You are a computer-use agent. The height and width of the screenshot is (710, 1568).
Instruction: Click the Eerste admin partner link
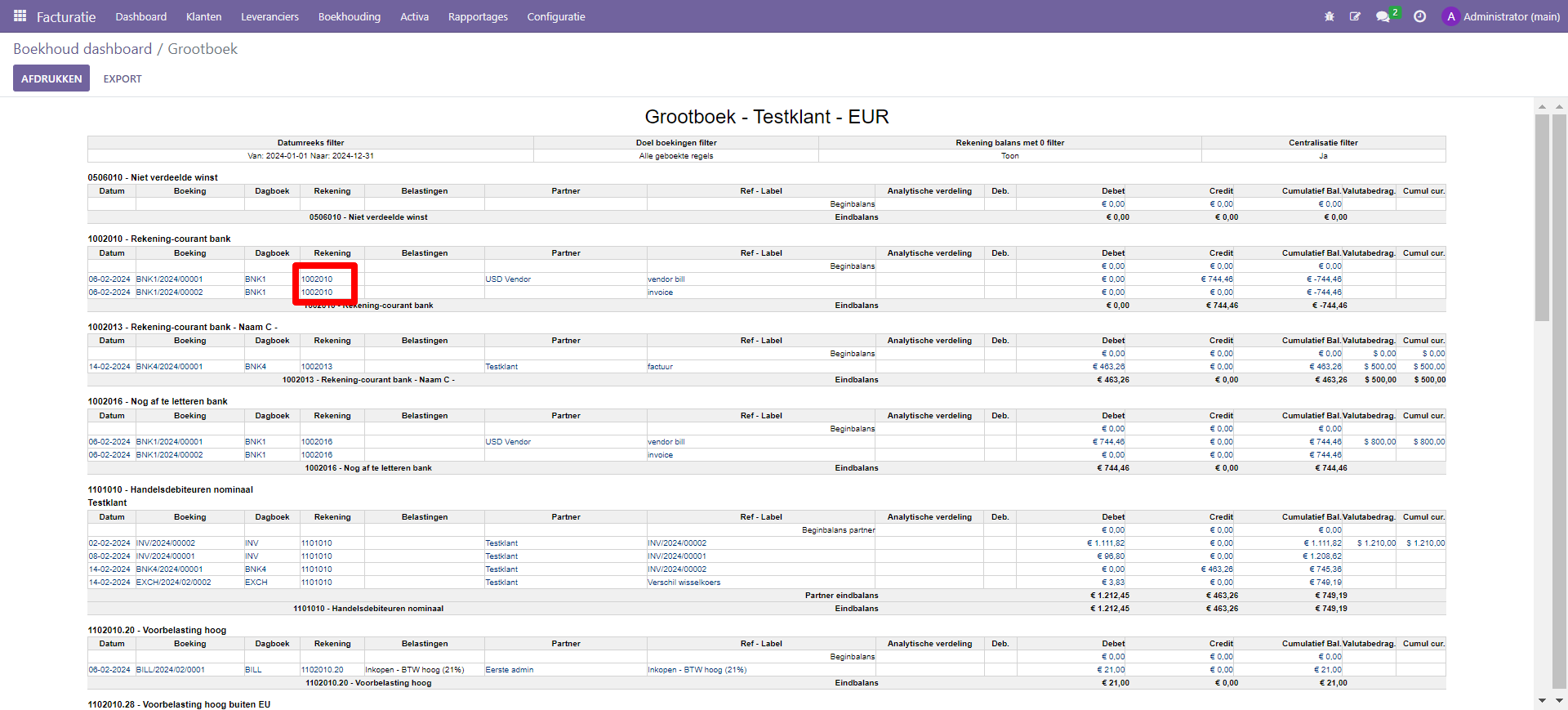509,670
